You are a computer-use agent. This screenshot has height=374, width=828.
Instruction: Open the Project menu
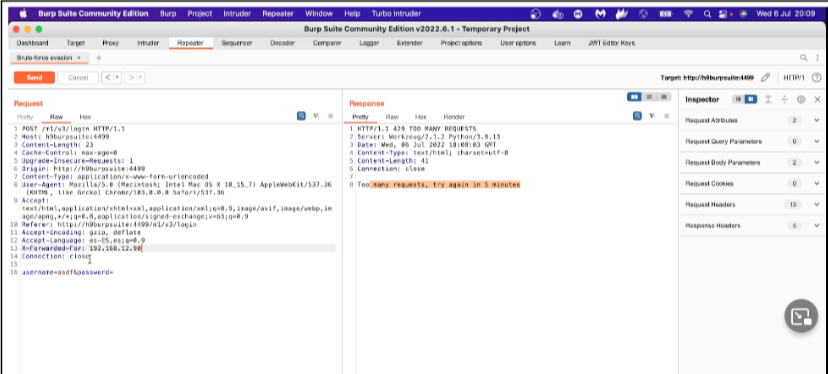coord(200,14)
